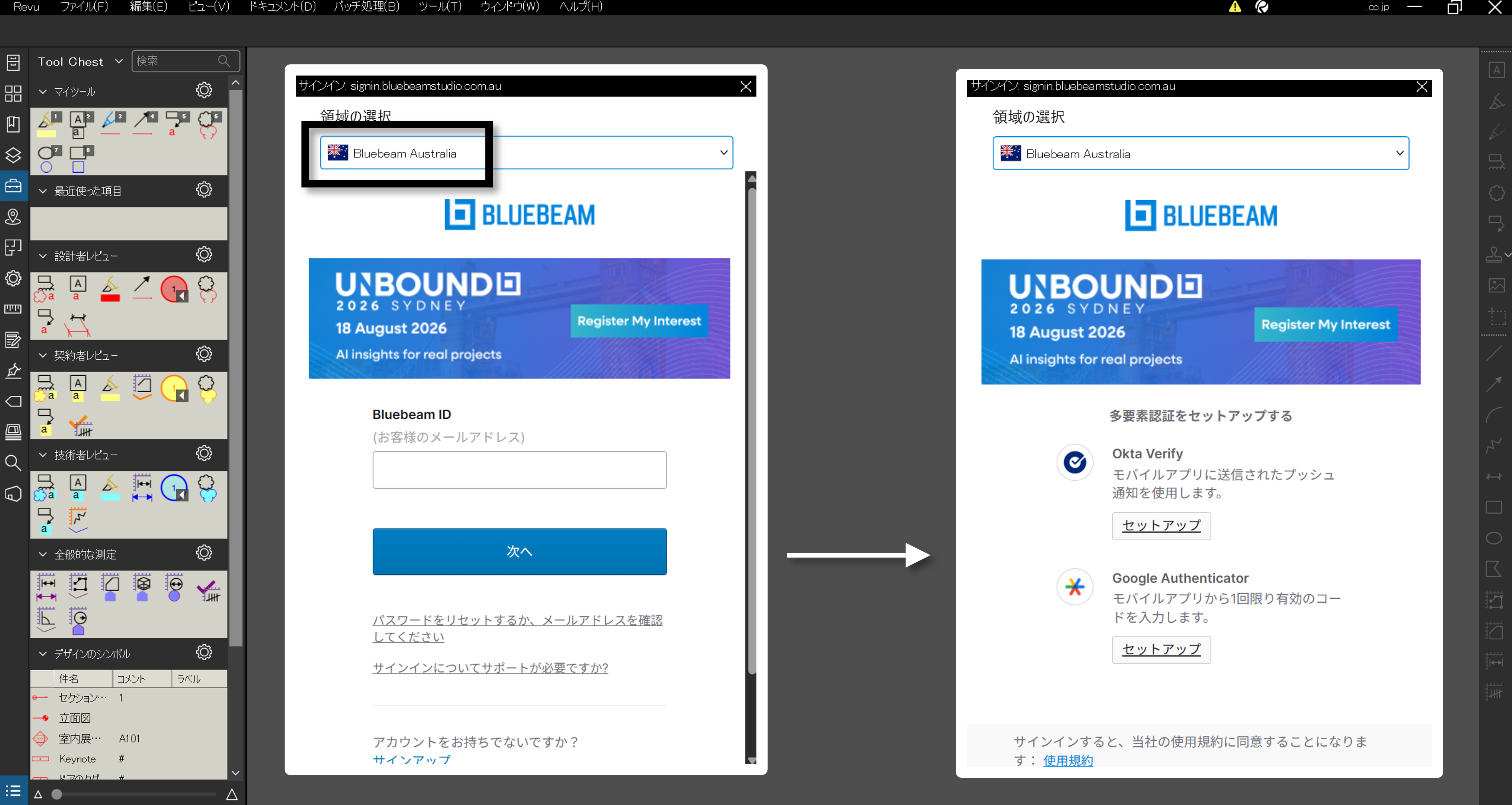Select yellow count circle in 契約者レビュー
This screenshot has width=1512, height=805.
tap(174, 389)
